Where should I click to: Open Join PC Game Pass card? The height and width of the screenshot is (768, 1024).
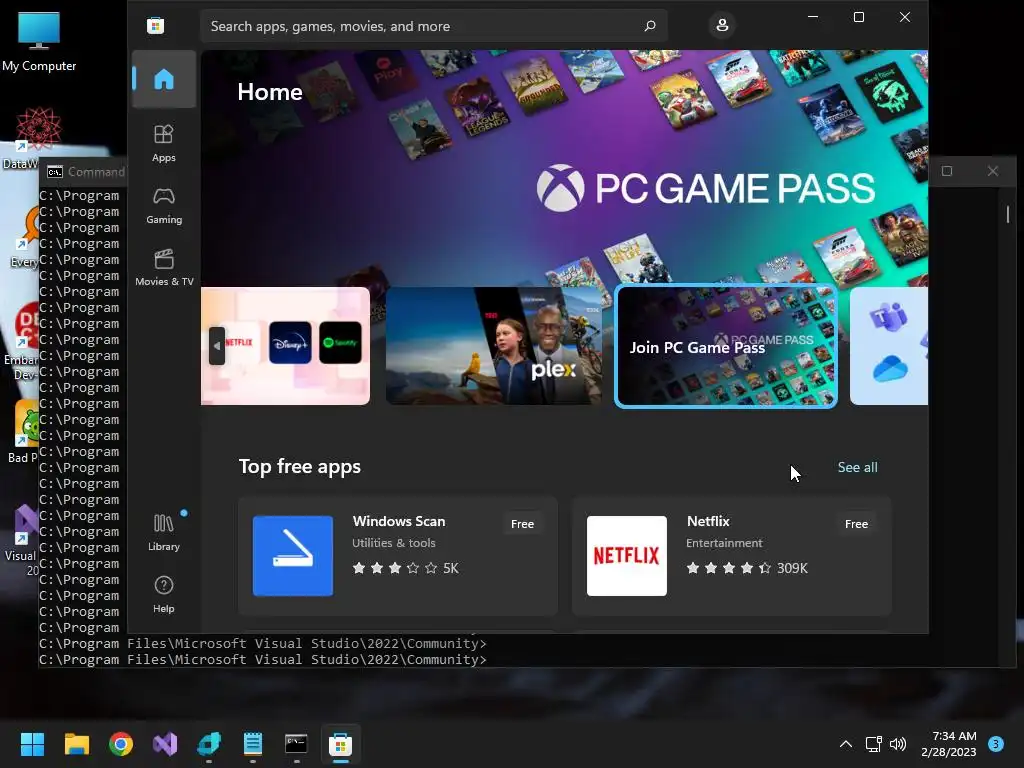[x=726, y=346]
